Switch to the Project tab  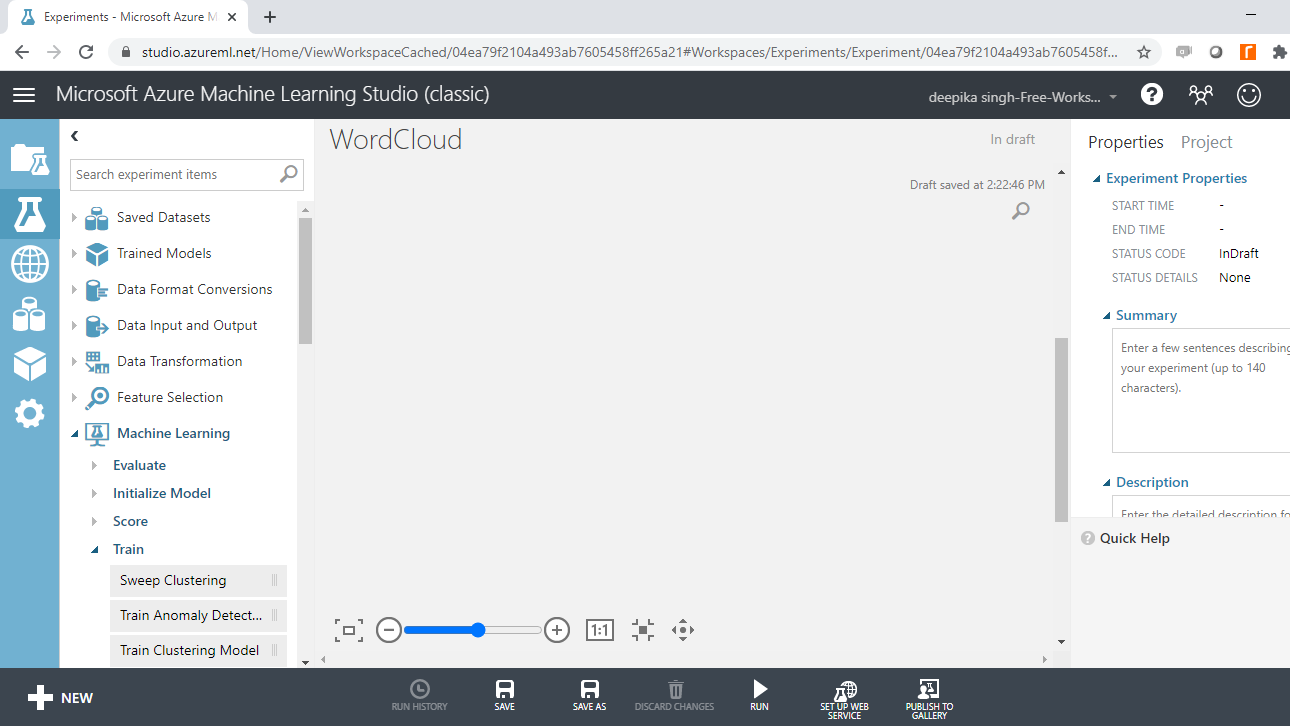pyautogui.click(x=1206, y=142)
